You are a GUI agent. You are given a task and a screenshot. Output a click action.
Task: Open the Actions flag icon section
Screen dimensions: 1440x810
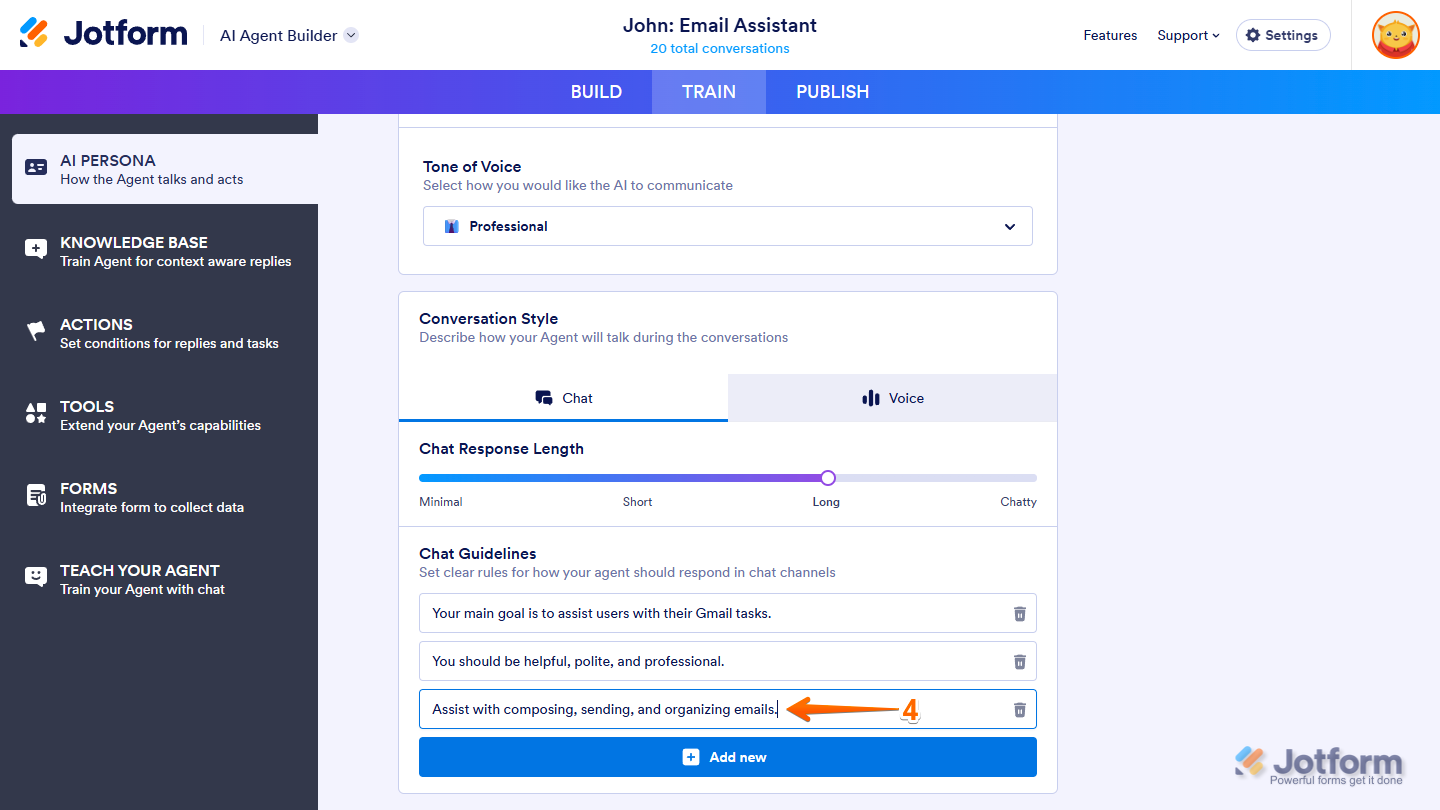[36, 333]
